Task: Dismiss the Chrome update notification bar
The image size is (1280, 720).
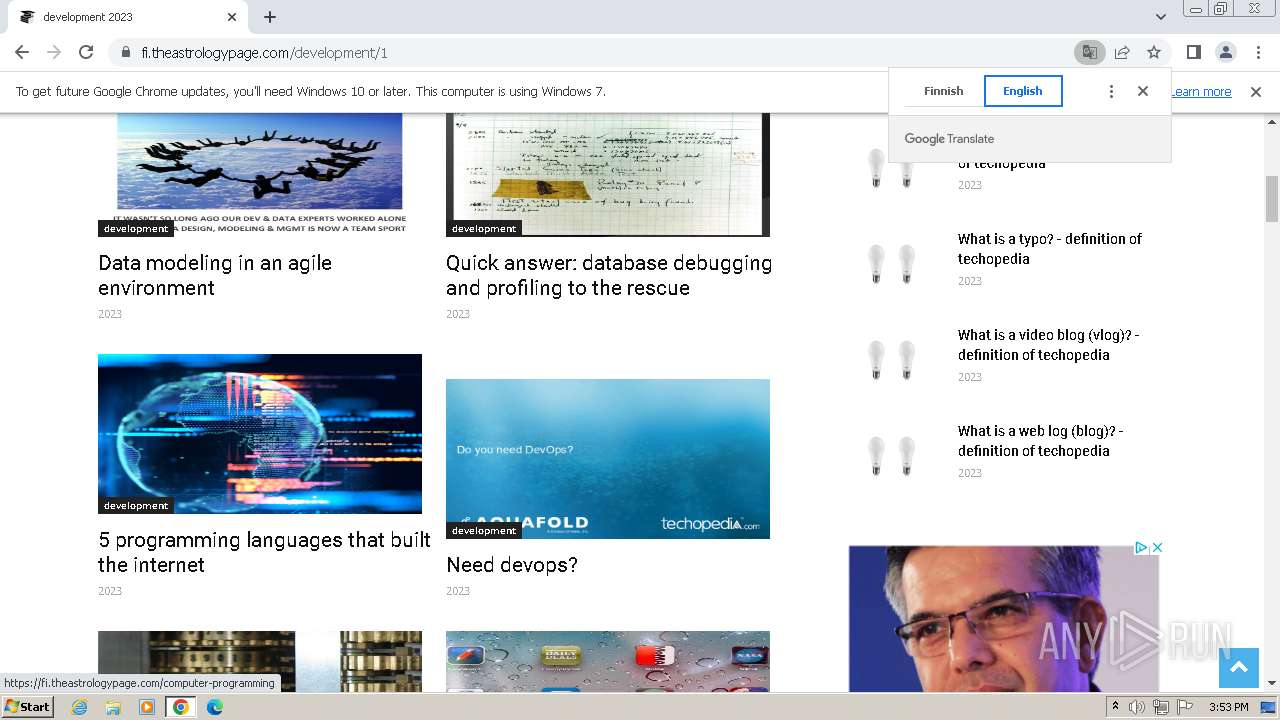Action: tap(1256, 92)
